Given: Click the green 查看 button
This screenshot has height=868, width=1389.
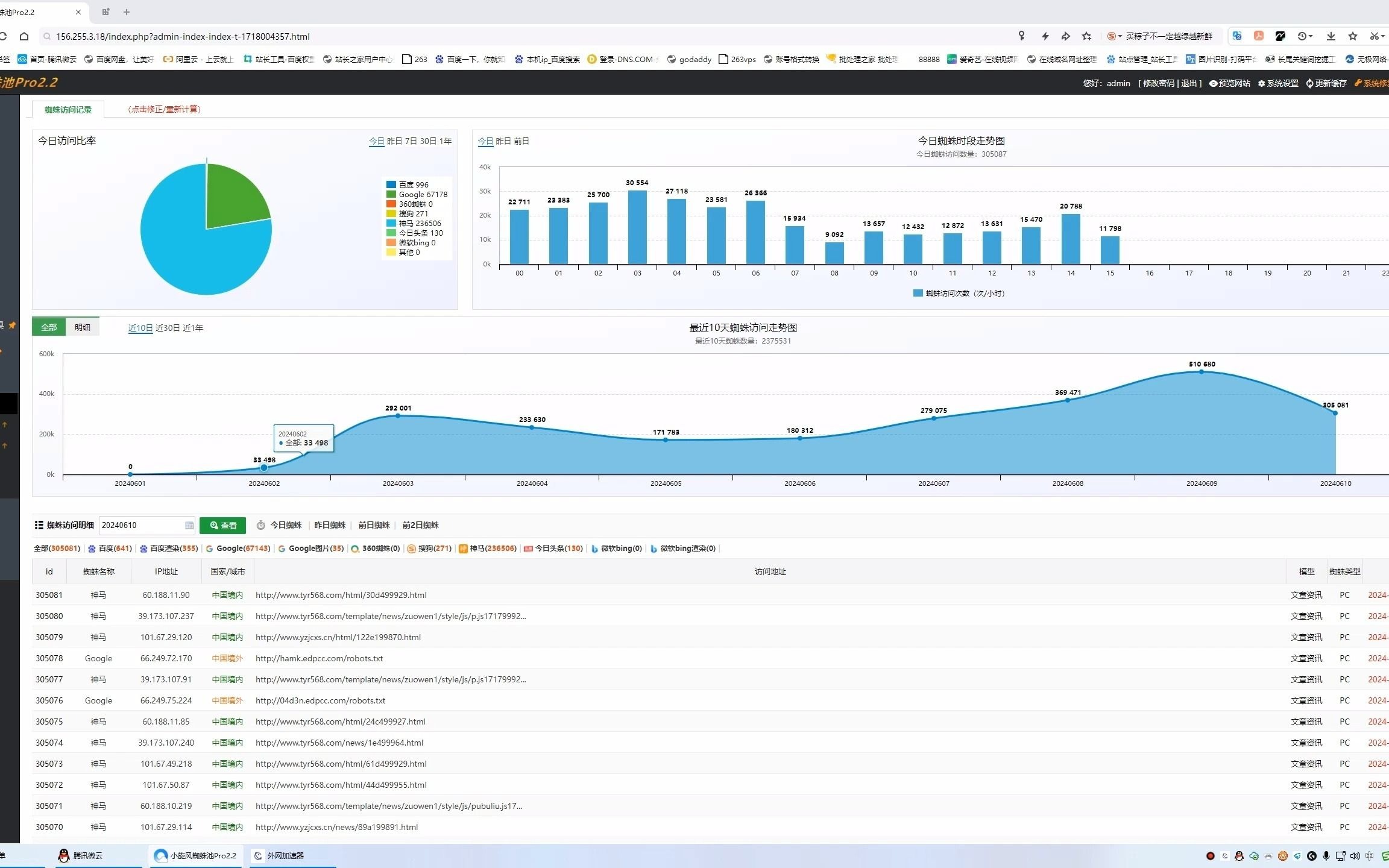Looking at the screenshot, I should coord(222,525).
